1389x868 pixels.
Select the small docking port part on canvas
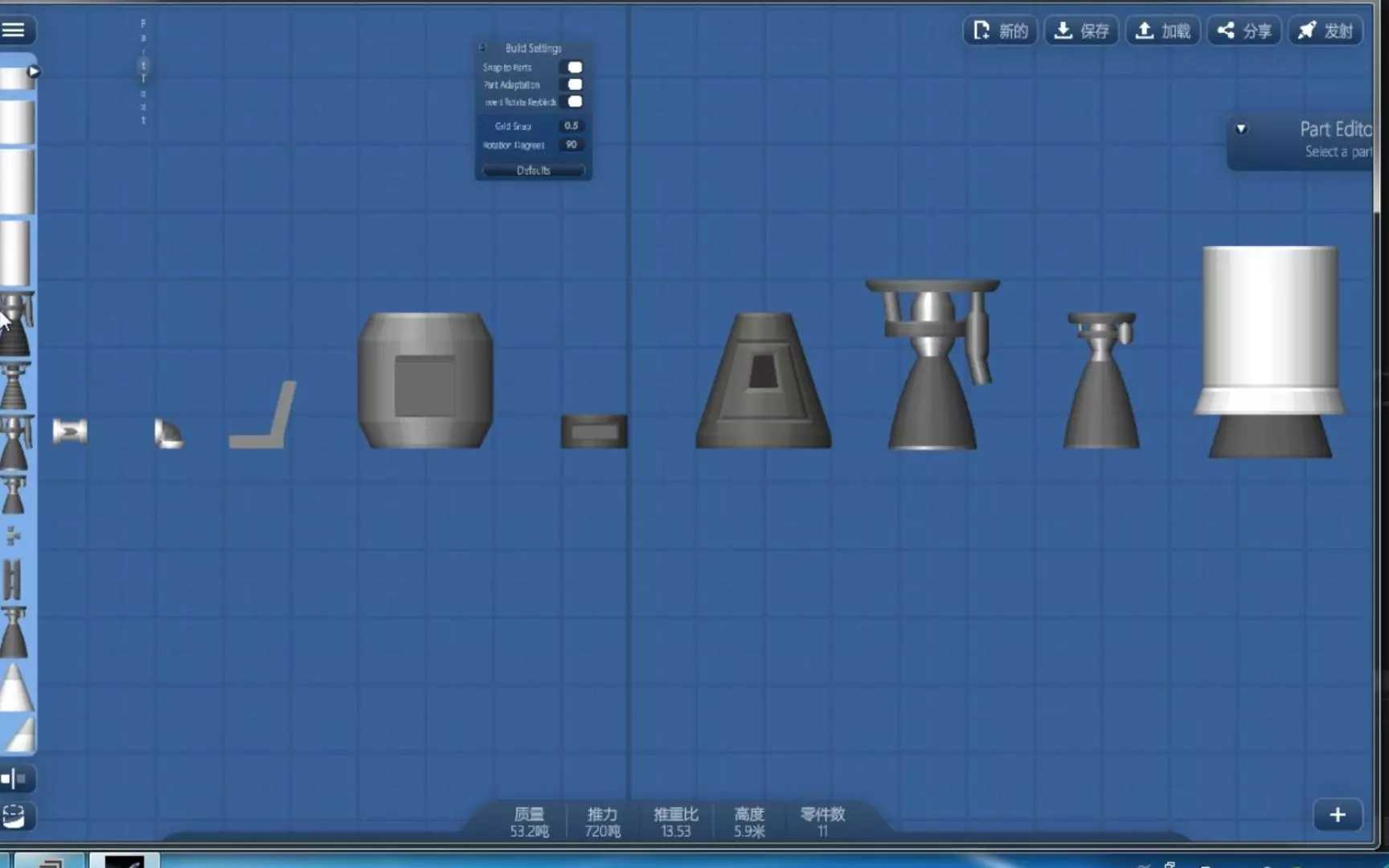pyautogui.click(x=70, y=432)
